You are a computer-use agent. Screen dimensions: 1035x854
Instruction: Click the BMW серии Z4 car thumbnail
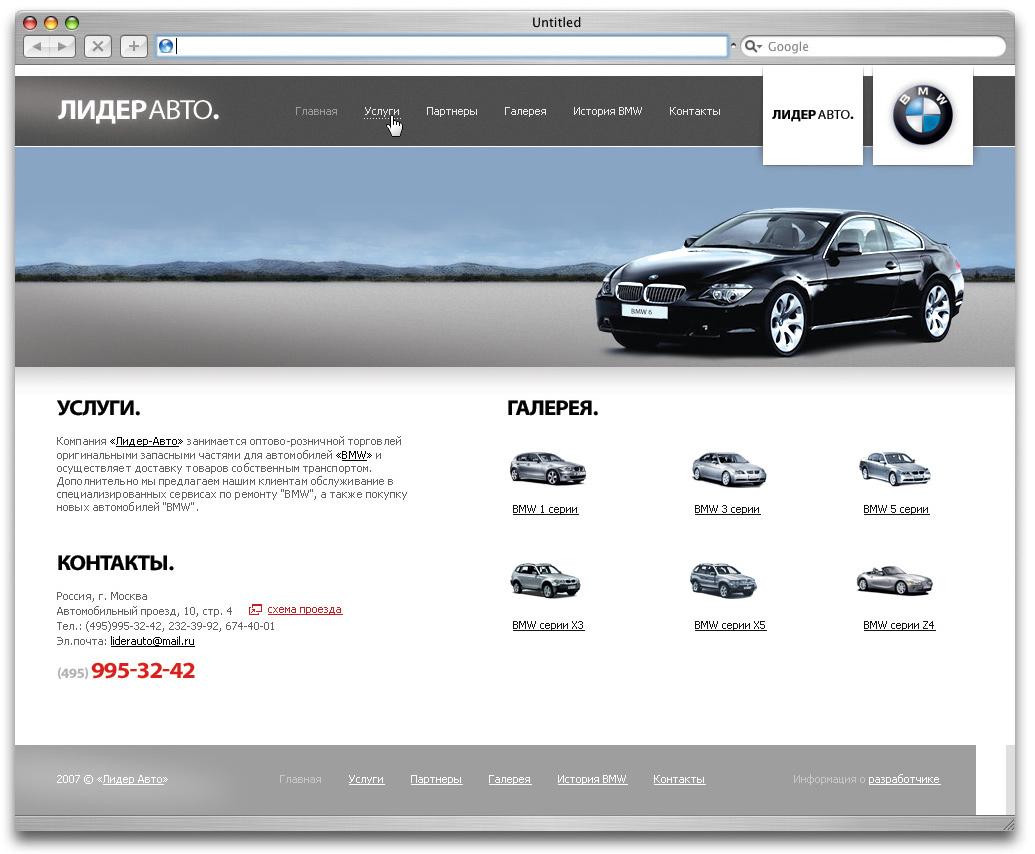pyautogui.click(x=894, y=580)
